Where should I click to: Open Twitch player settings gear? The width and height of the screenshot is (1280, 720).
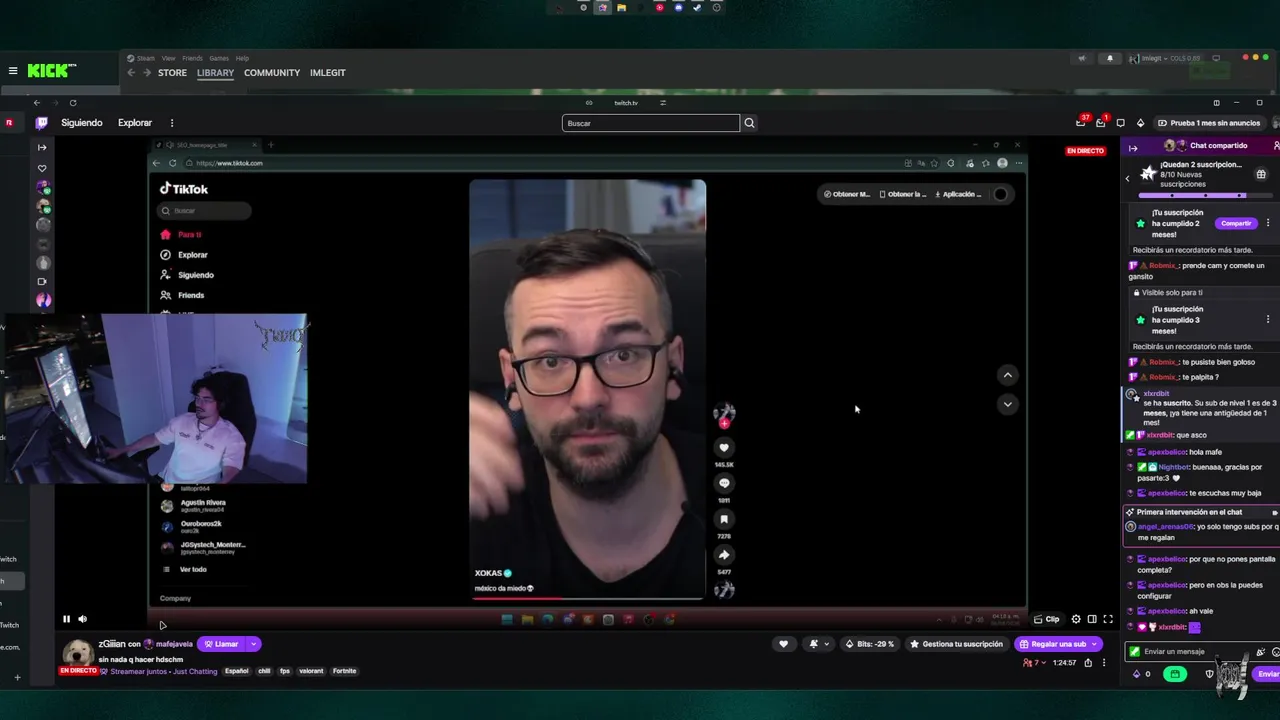1076,619
